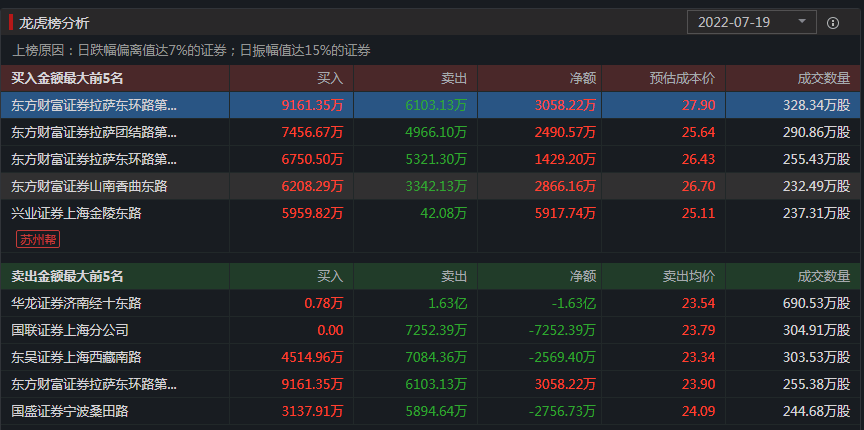
Task: Select the 东方财富证券拉萨团结路第... row
Action: tap(432, 132)
